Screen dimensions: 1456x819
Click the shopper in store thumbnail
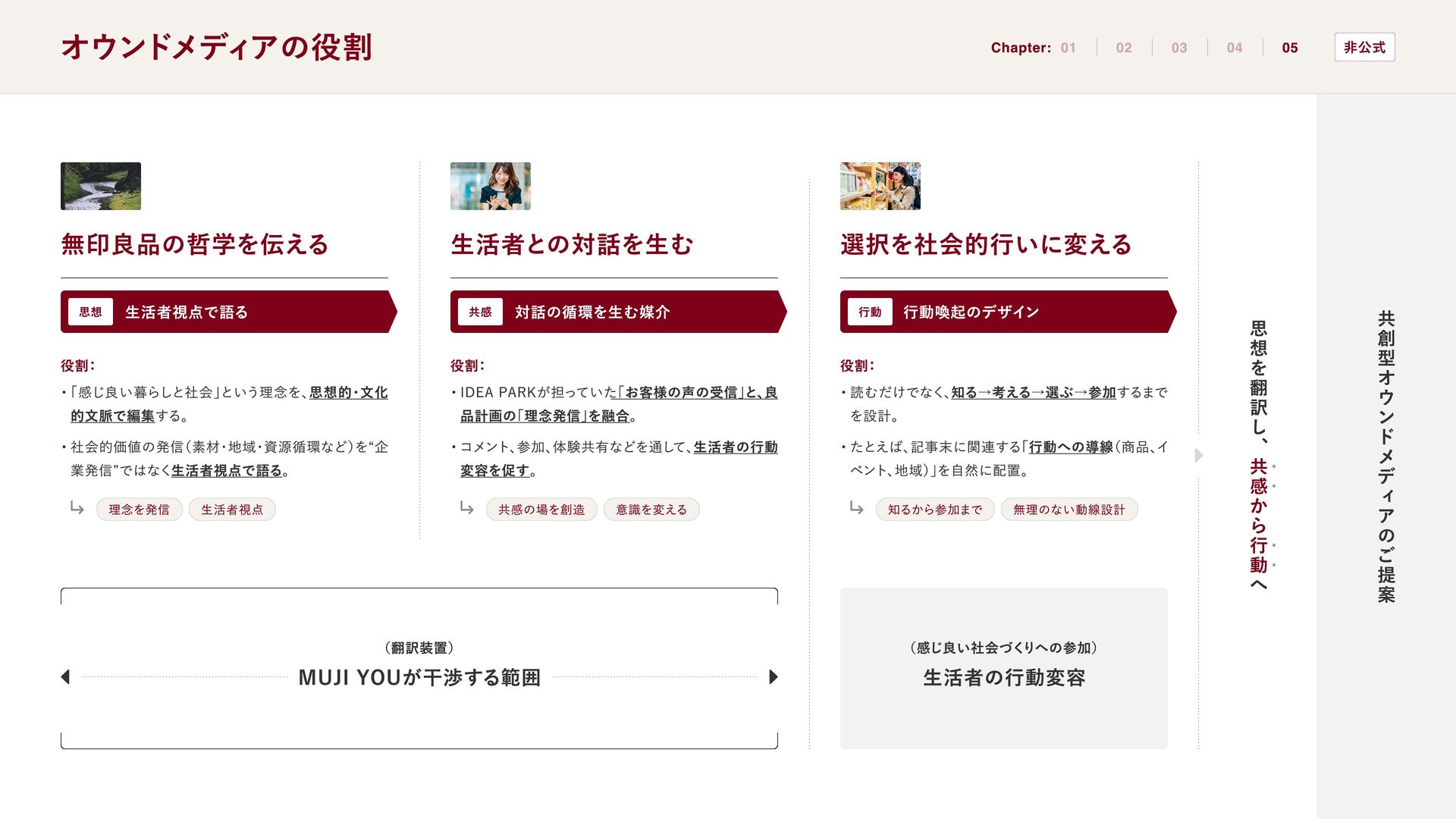(x=880, y=186)
